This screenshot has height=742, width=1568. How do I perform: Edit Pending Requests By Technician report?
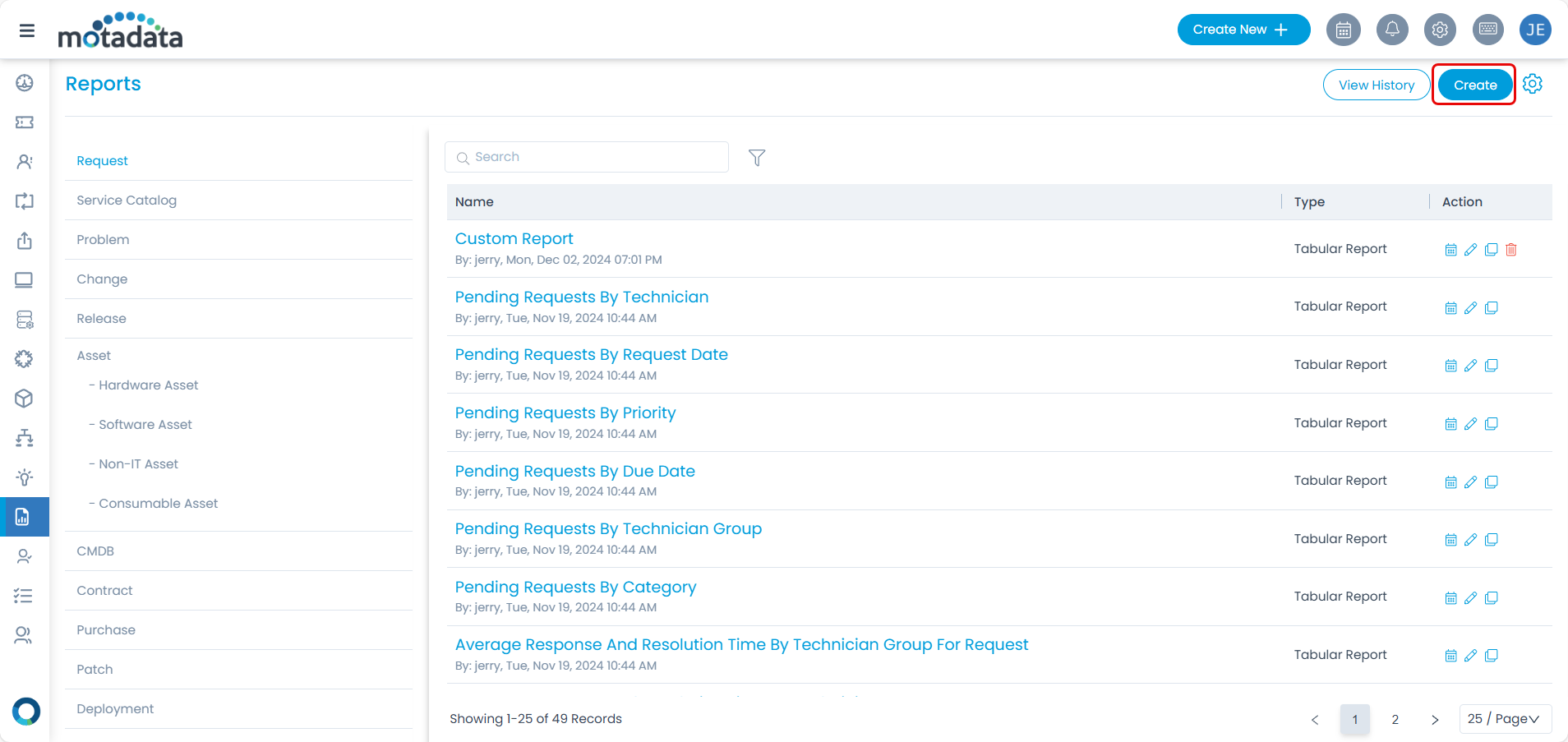[x=1470, y=307]
